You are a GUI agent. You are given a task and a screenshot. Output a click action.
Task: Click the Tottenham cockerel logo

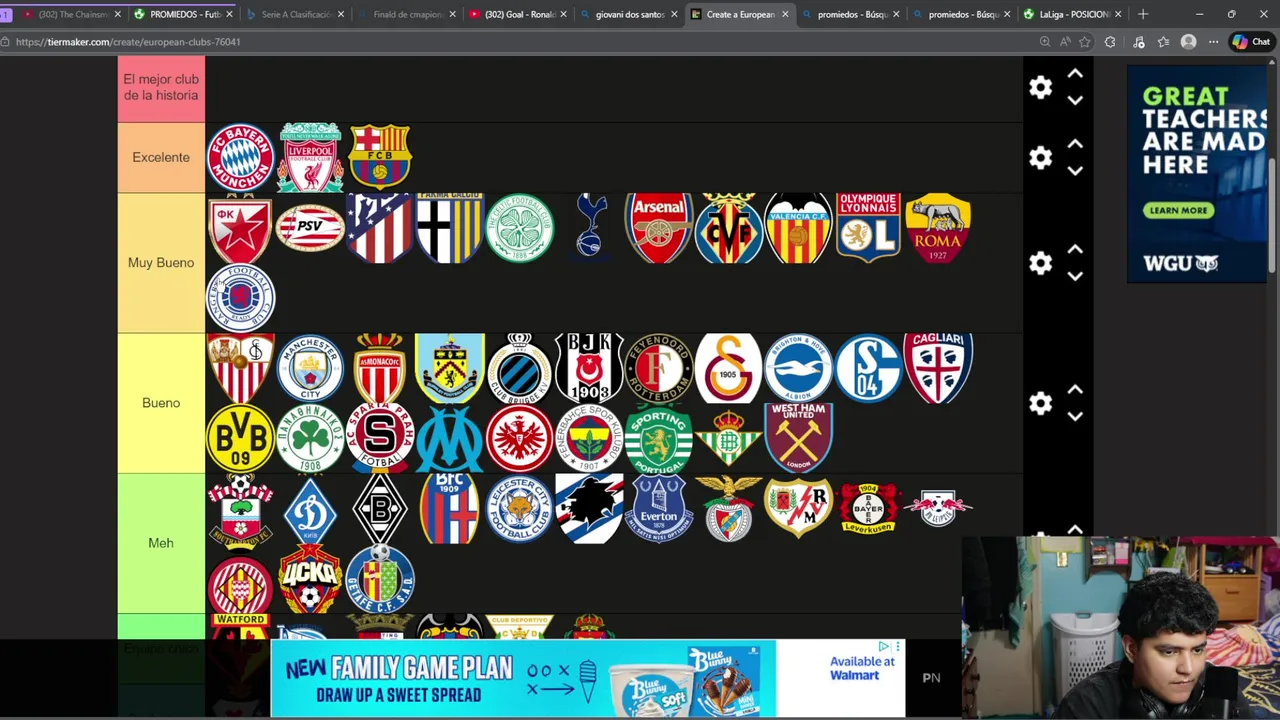pos(589,226)
